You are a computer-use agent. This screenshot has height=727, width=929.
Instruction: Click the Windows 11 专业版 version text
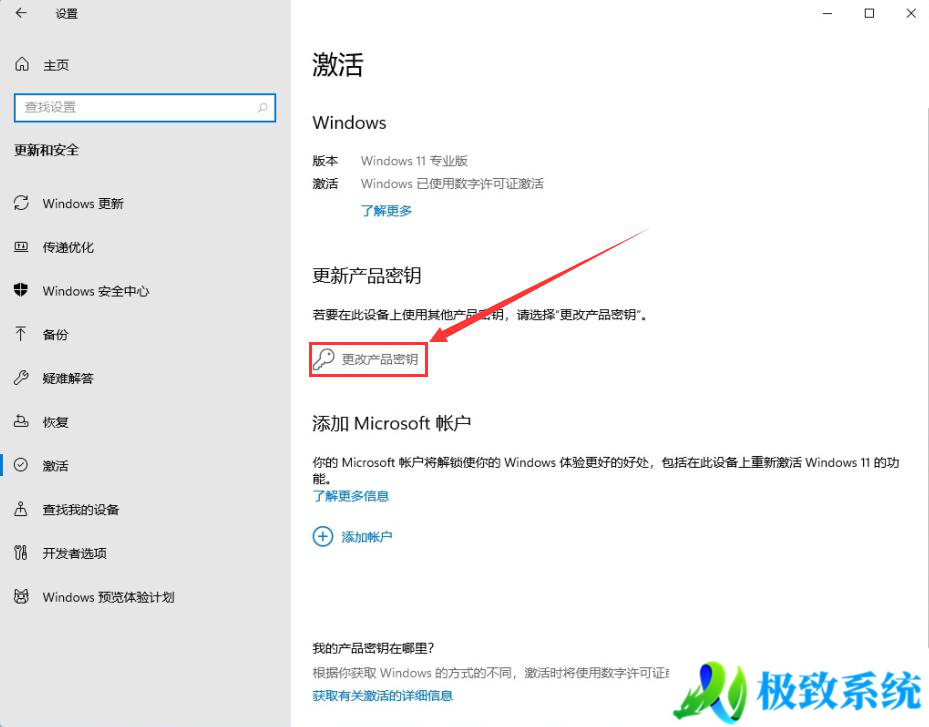pos(414,161)
